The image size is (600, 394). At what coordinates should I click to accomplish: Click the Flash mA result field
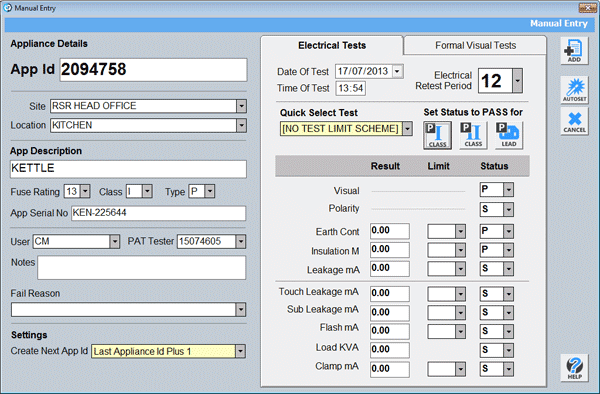[x=390, y=331]
